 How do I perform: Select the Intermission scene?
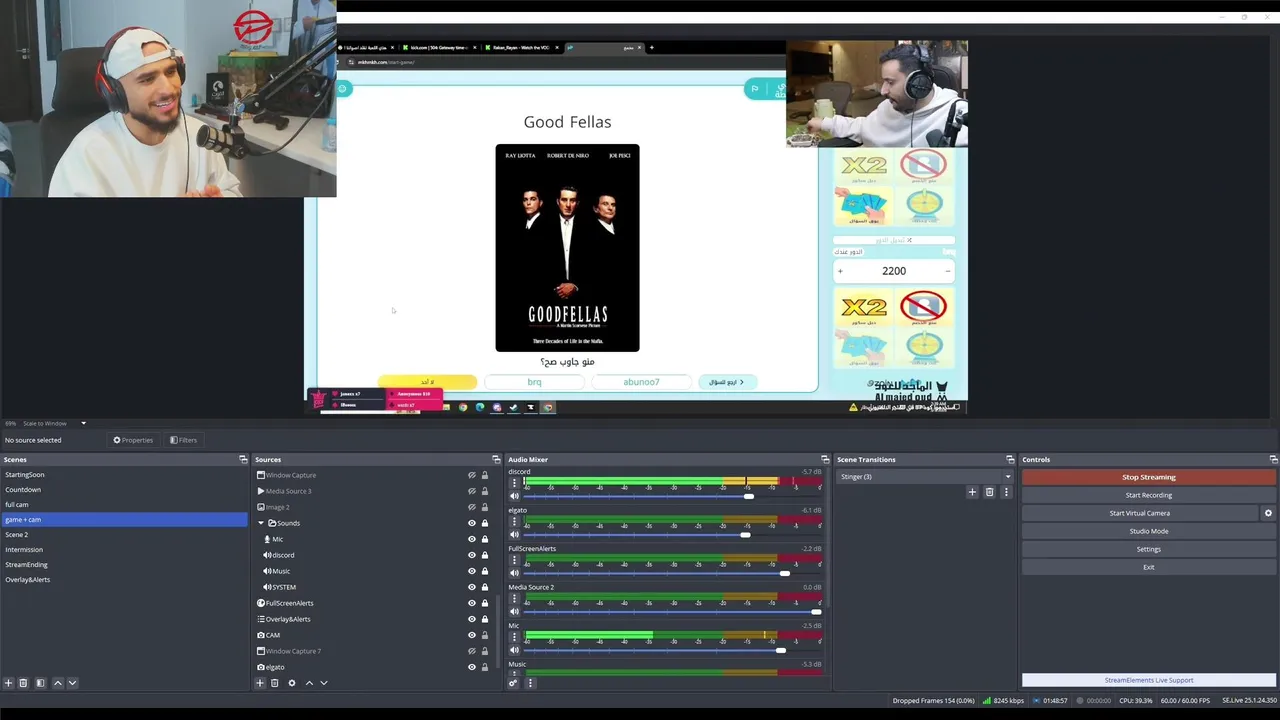[x=24, y=550]
